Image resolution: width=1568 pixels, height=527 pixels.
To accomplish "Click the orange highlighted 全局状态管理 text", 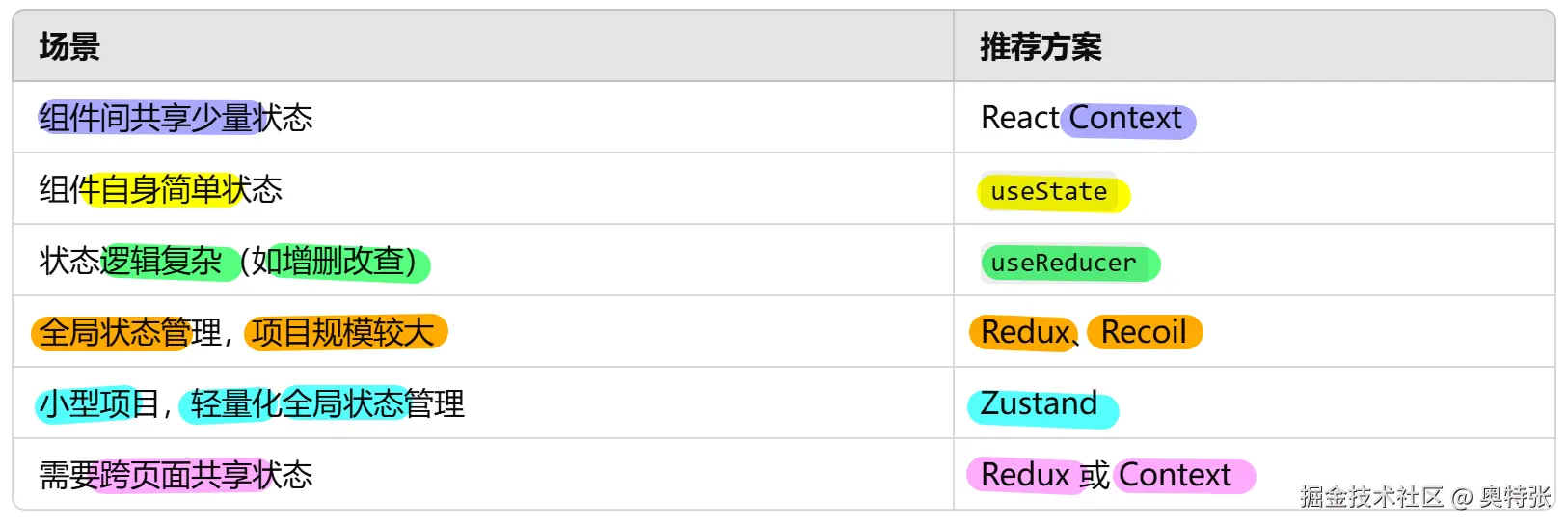I will click(x=114, y=332).
